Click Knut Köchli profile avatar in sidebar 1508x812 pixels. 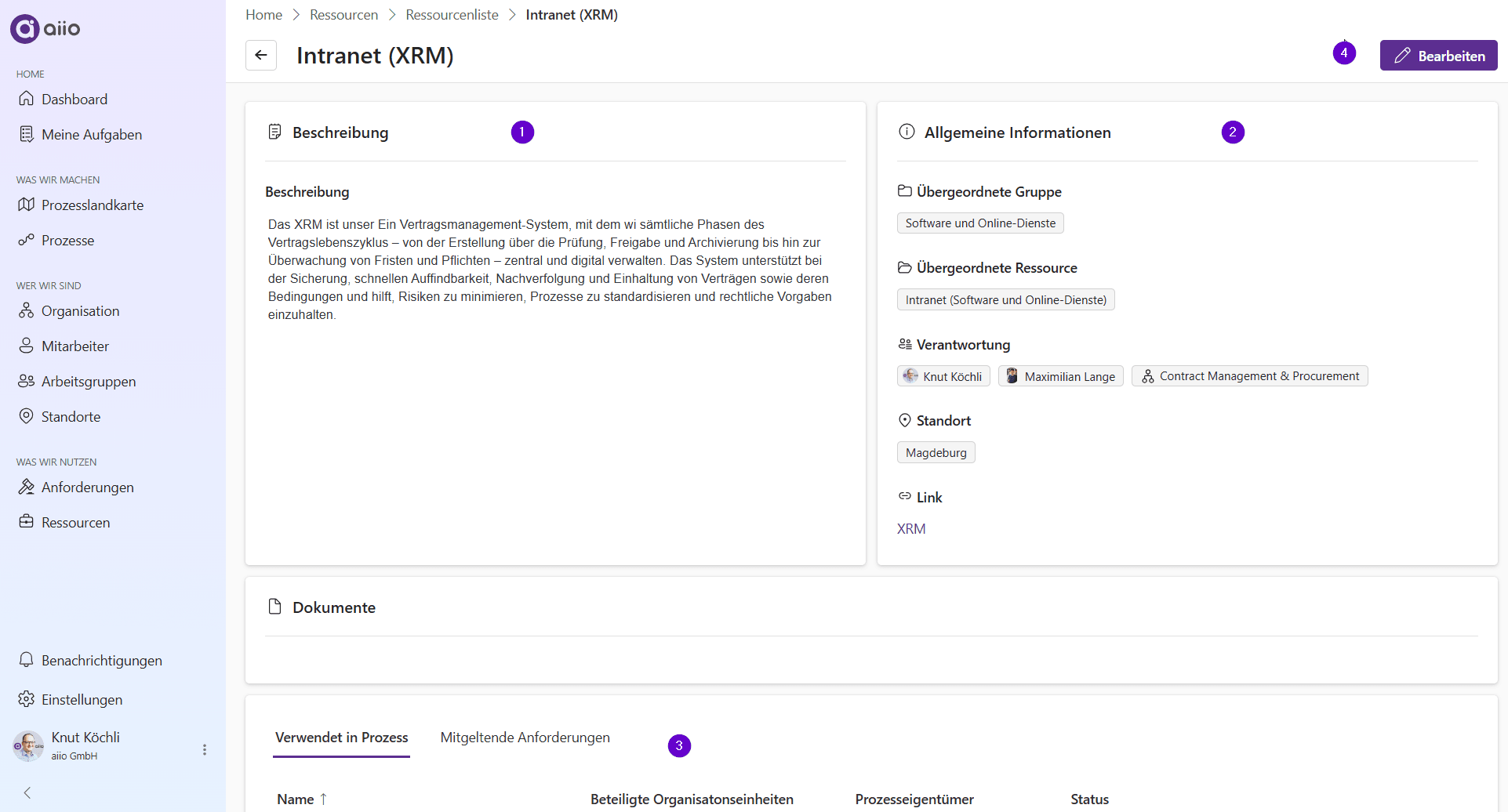28,746
